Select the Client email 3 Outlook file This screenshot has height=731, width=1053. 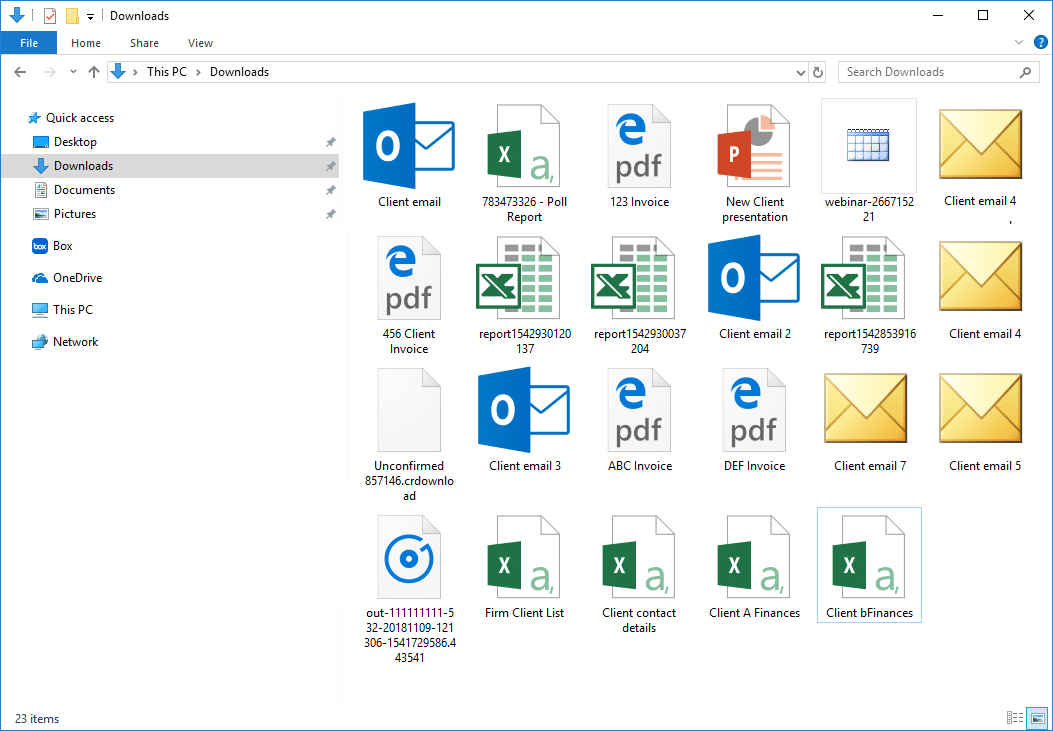524,420
